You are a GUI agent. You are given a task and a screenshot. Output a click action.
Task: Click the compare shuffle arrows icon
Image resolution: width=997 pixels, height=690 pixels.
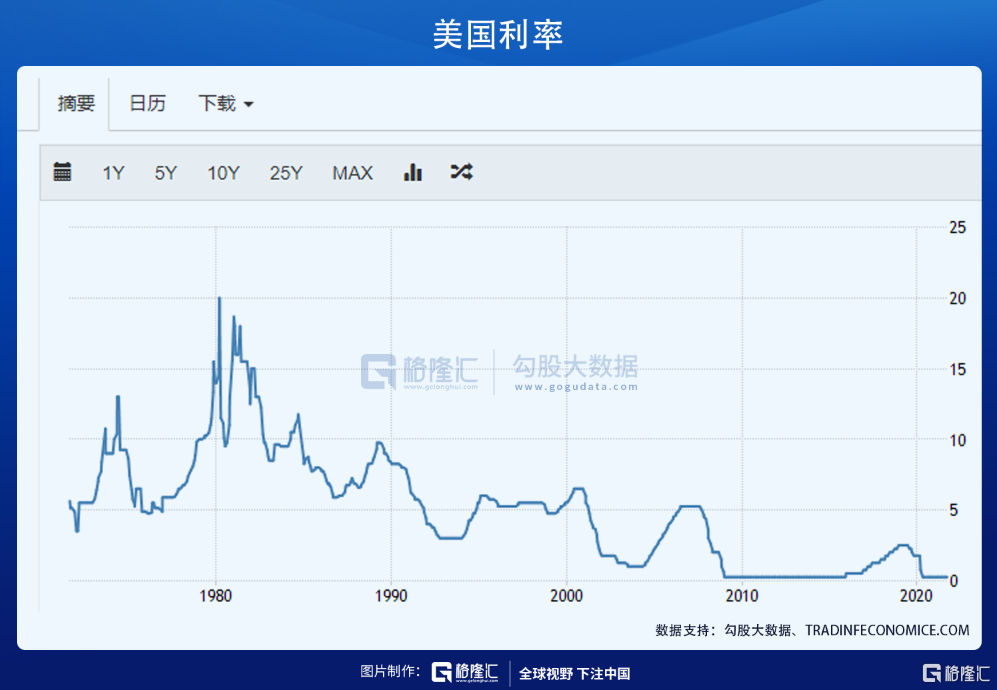pyautogui.click(x=461, y=172)
